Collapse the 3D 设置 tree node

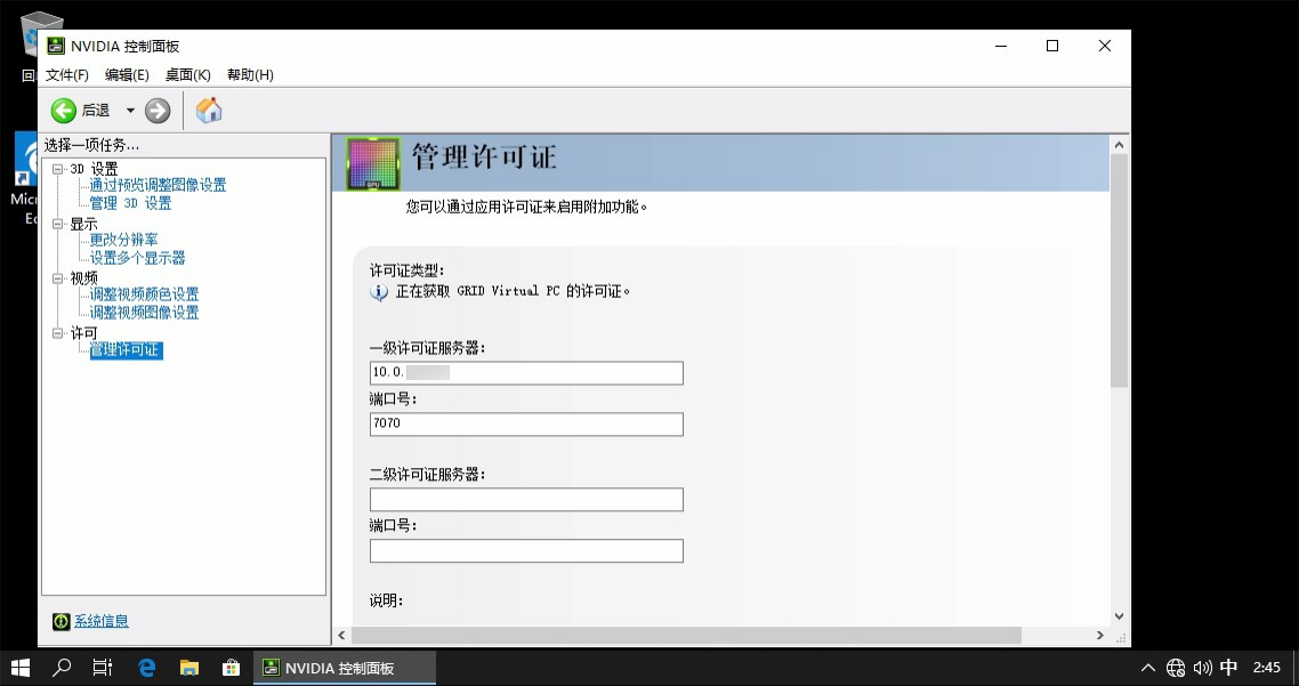[58, 170]
